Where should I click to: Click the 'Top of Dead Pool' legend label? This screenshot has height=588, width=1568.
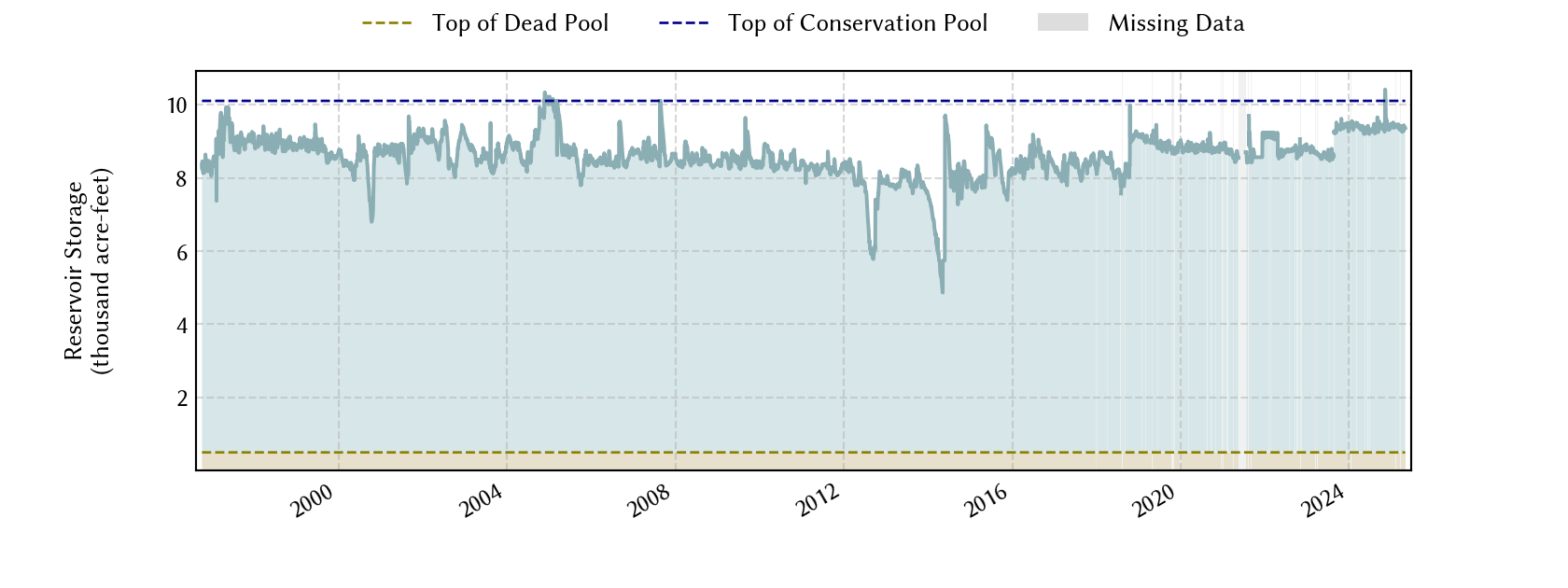tap(520, 23)
